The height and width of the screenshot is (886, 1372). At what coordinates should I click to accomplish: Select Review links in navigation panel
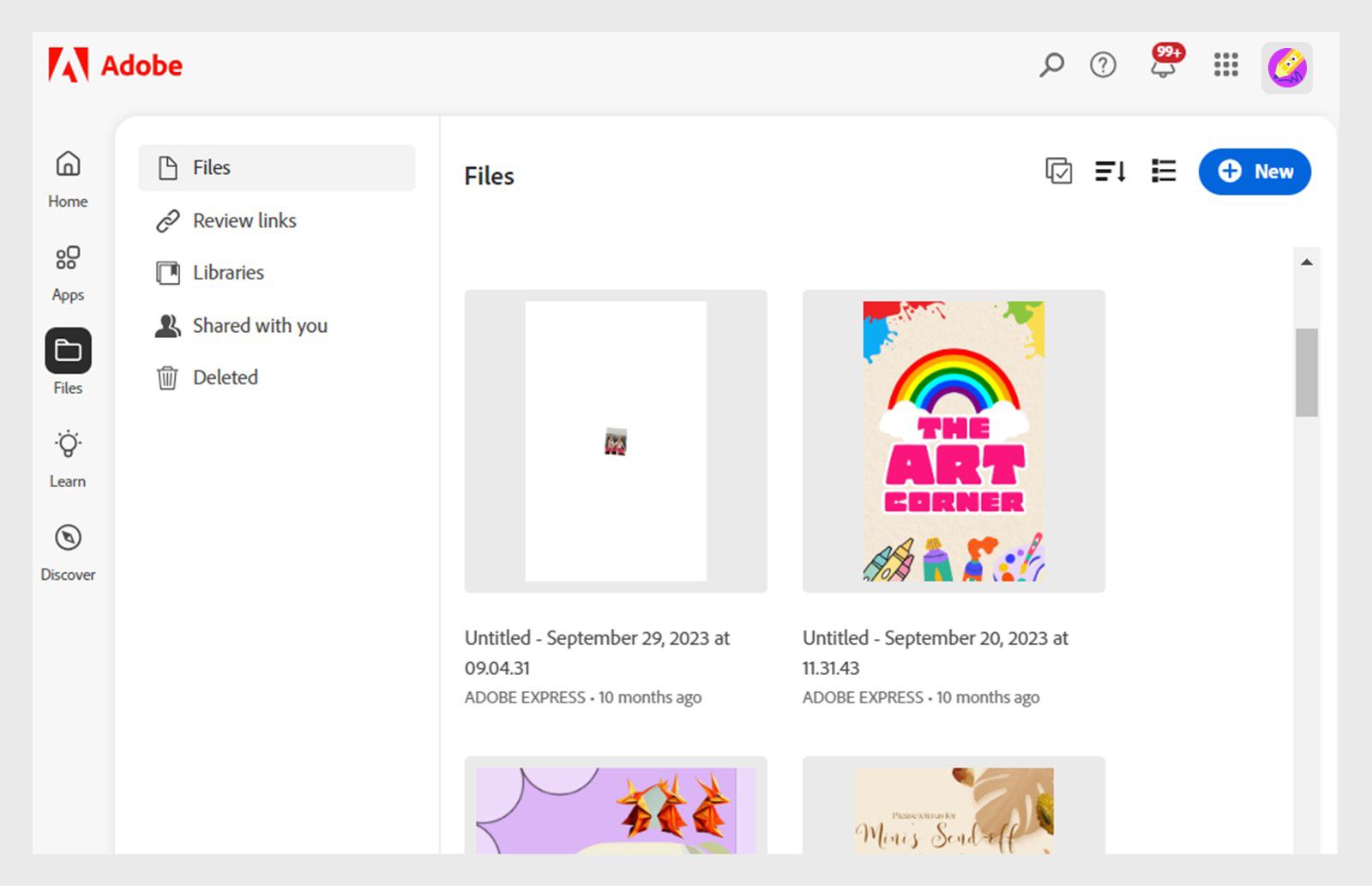click(244, 221)
